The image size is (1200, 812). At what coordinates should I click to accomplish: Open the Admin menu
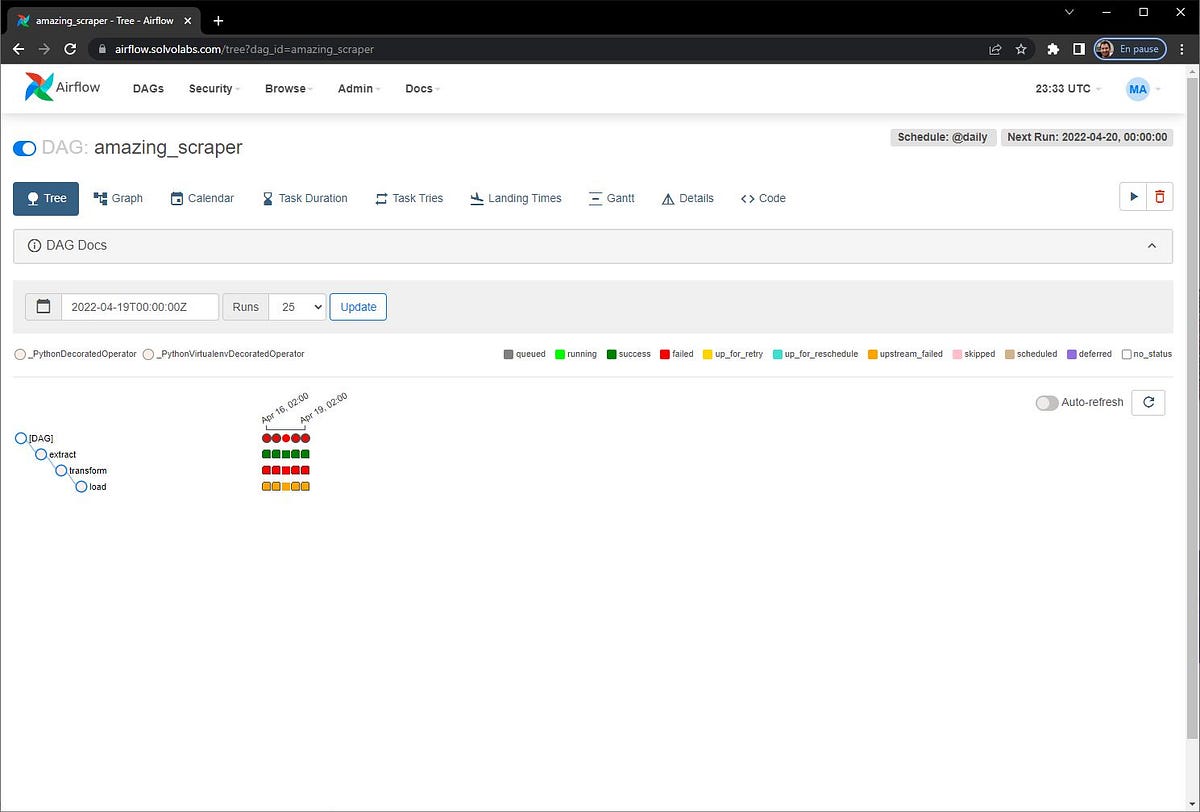355,88
